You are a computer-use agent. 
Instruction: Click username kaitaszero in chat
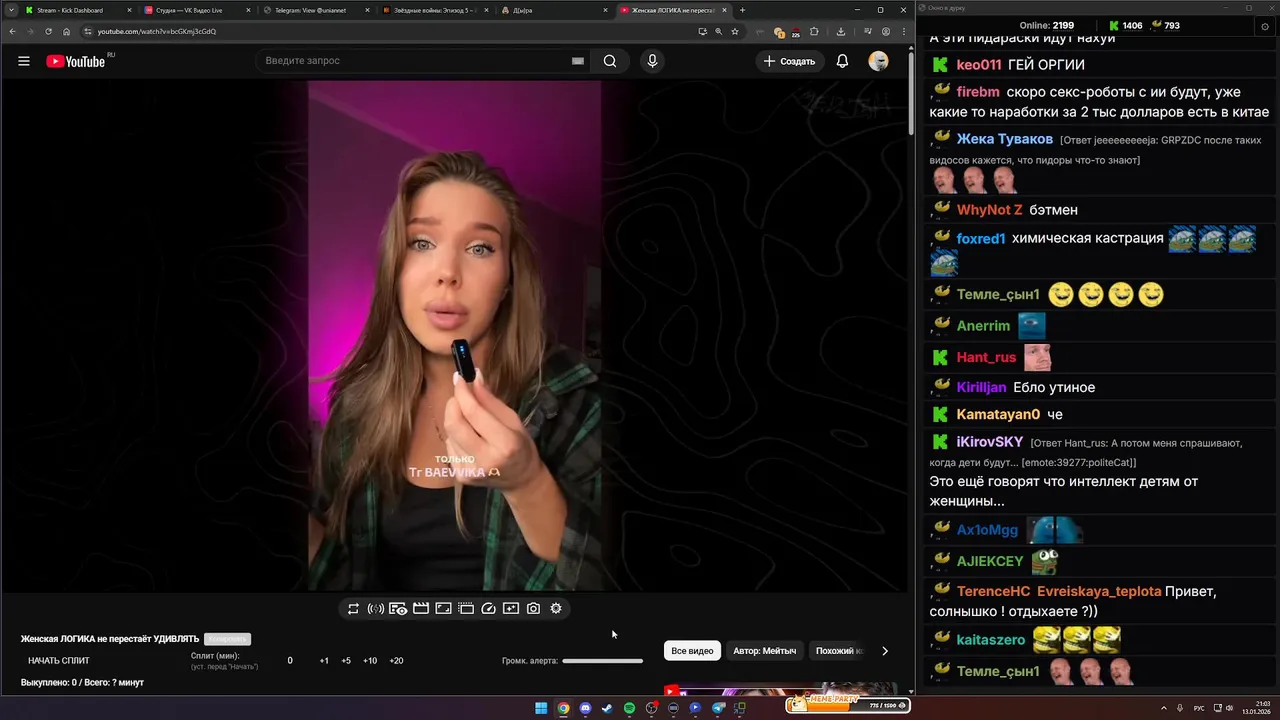click(991, 640)
